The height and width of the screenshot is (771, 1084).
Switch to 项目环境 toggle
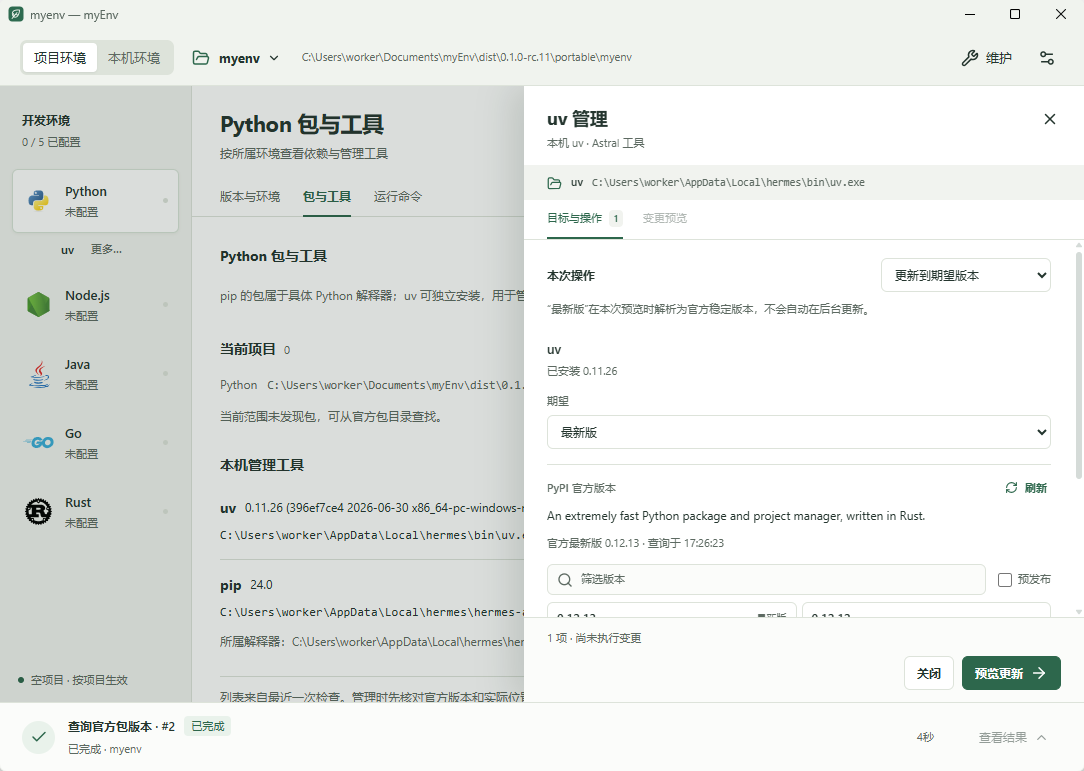click(60, 58)
